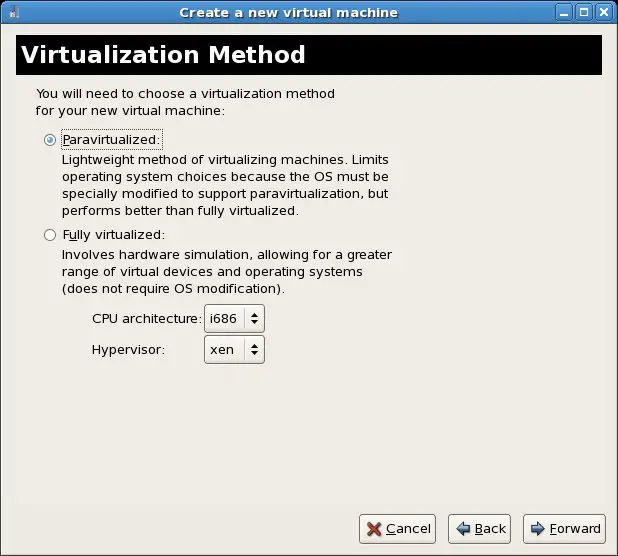618x556 pixels.
Task: Select the Paravirtualized radio button
Action: [x=50, y=140]
